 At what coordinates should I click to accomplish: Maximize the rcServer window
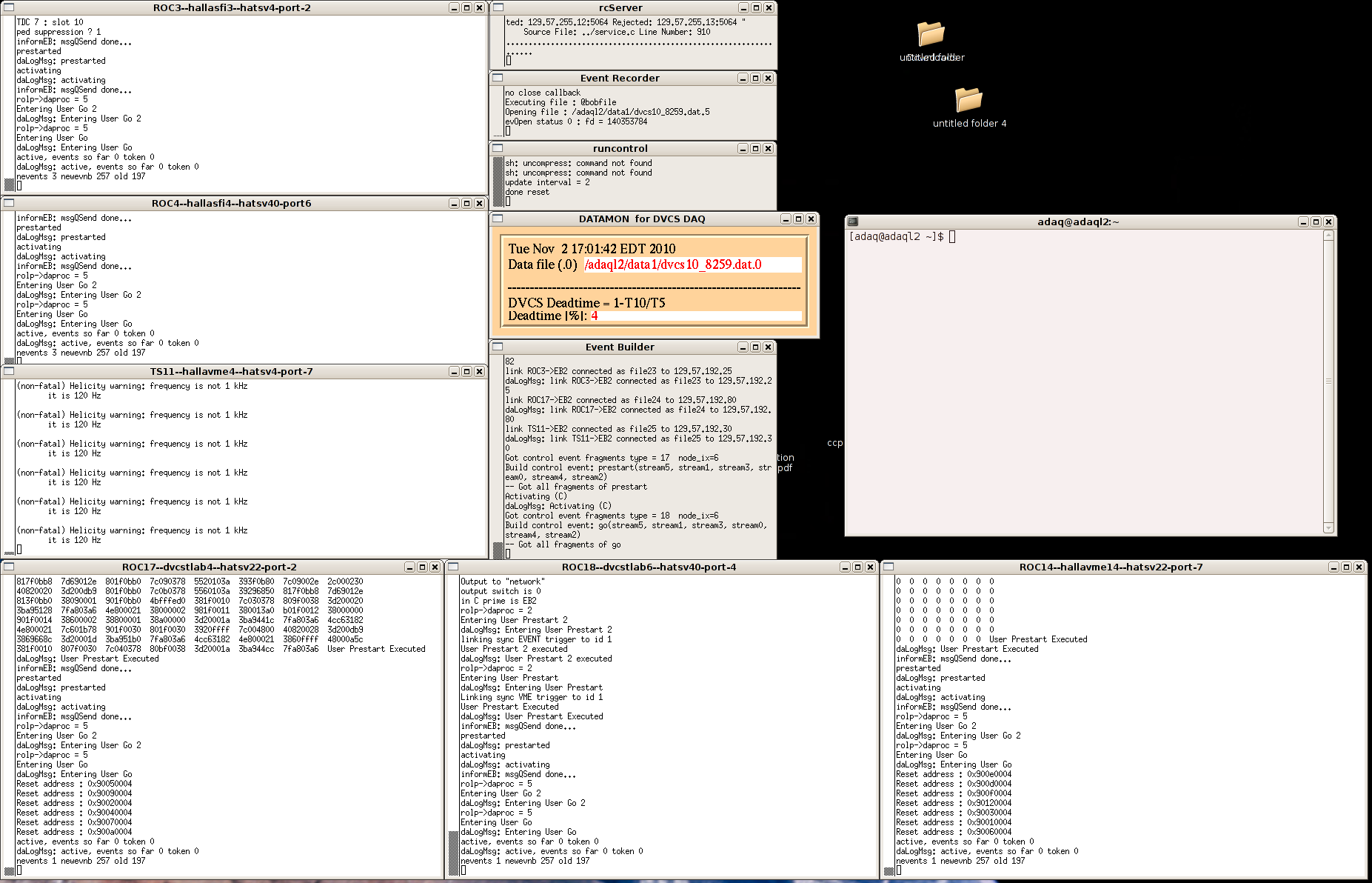coord(756,7)
